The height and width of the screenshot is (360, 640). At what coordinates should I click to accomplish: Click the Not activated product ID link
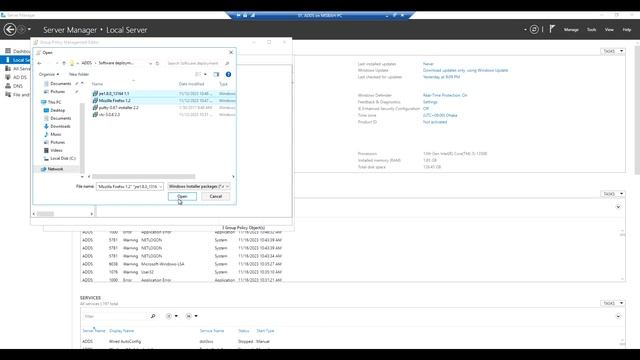[435, 122]
